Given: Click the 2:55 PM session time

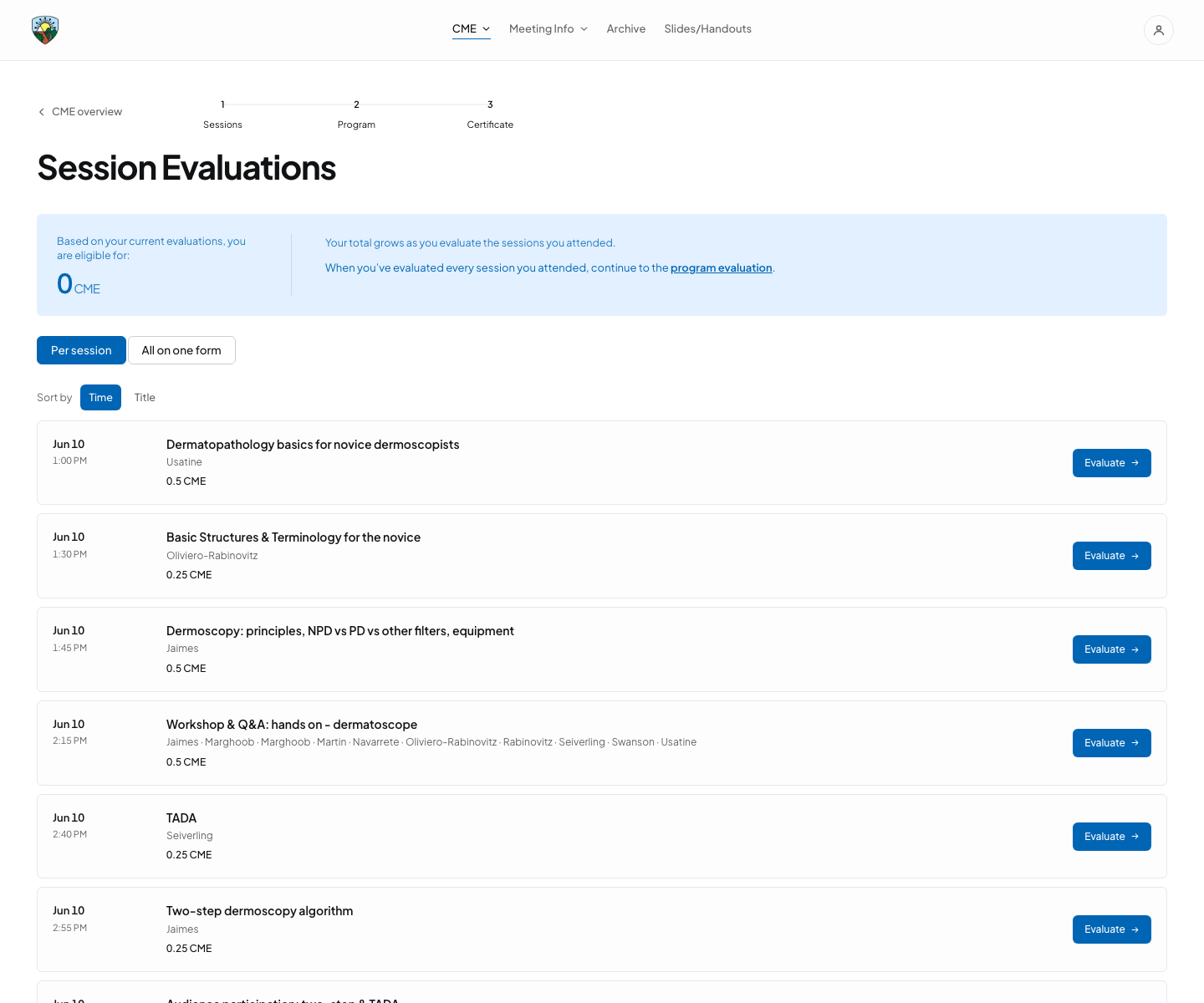Looking at the screenshot, I should 69,928.
